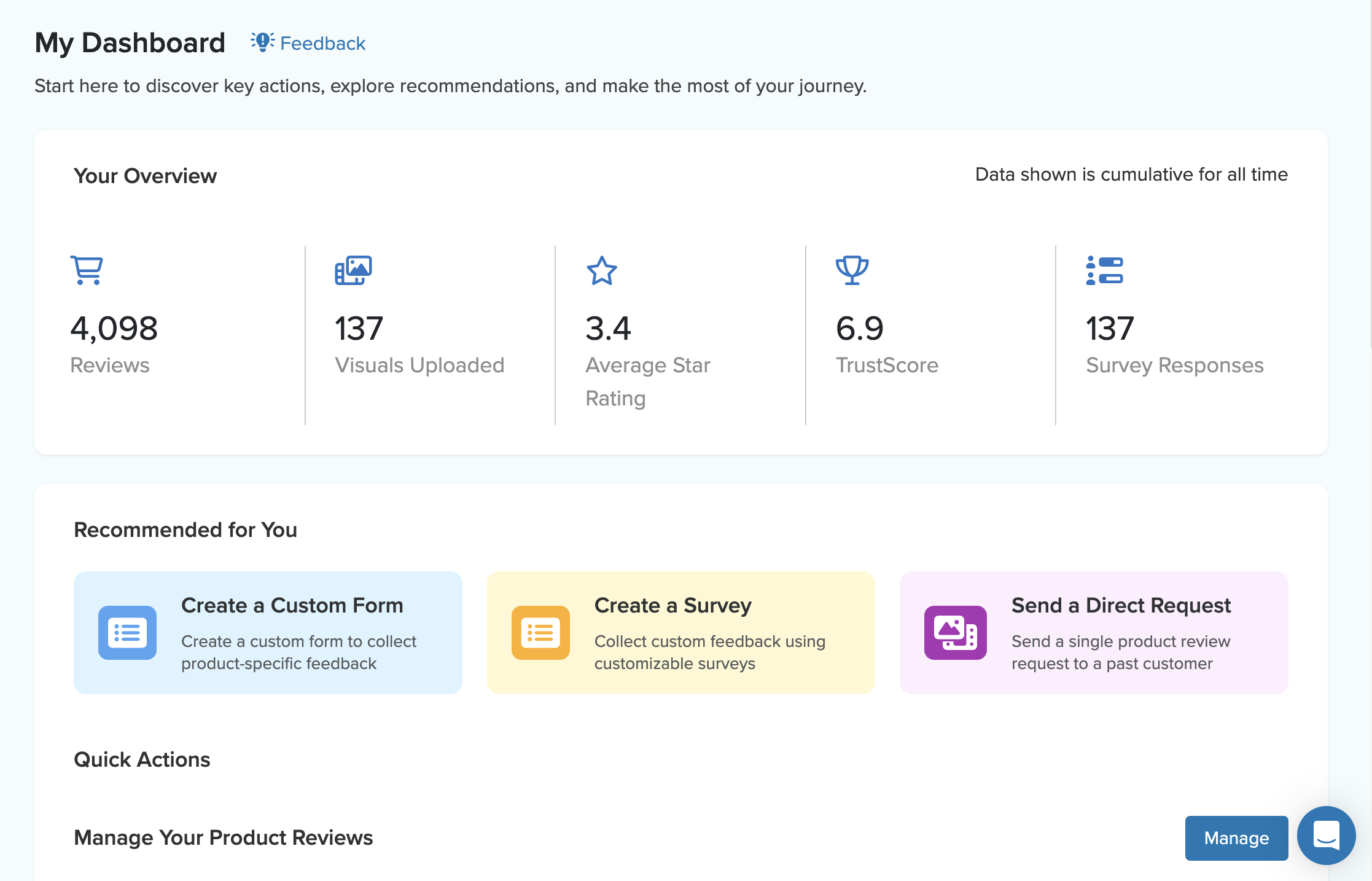The height and width of the screenshot is (881, 1372).
Task: Open the chat support bubble
Action: 1326,836
